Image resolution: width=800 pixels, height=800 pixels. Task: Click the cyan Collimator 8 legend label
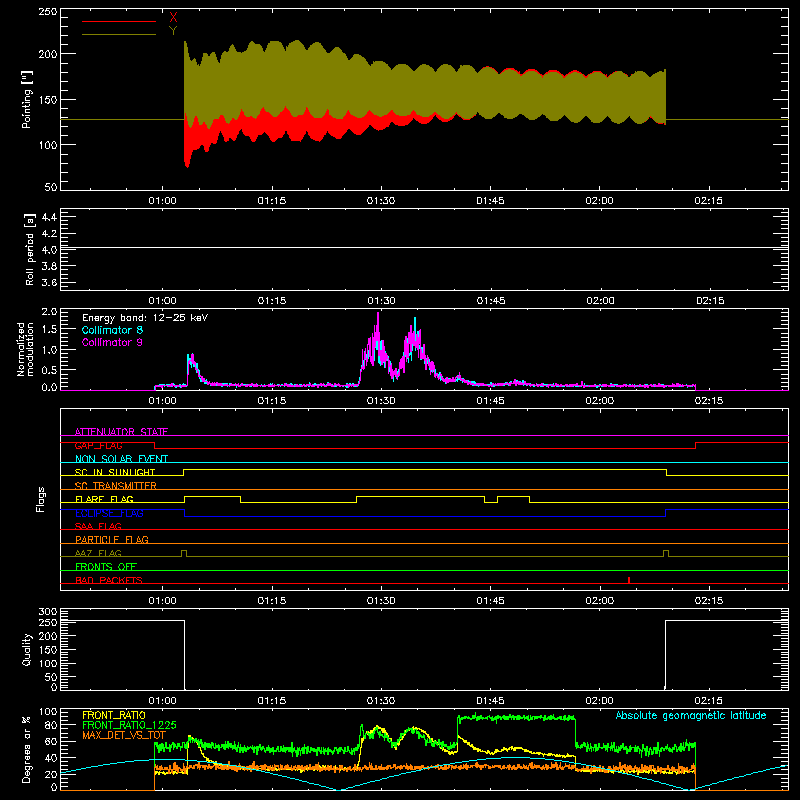[x=112, y=330]
